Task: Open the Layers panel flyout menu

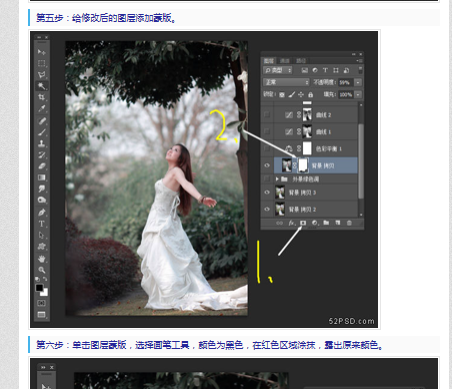Action: point(359,61)
